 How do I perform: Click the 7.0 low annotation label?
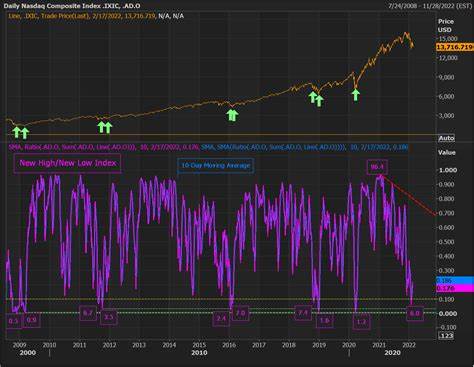pos(241,313)
